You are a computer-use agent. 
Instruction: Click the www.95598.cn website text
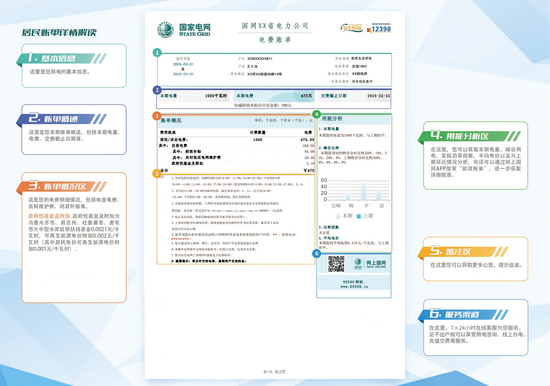coord(354,287)
